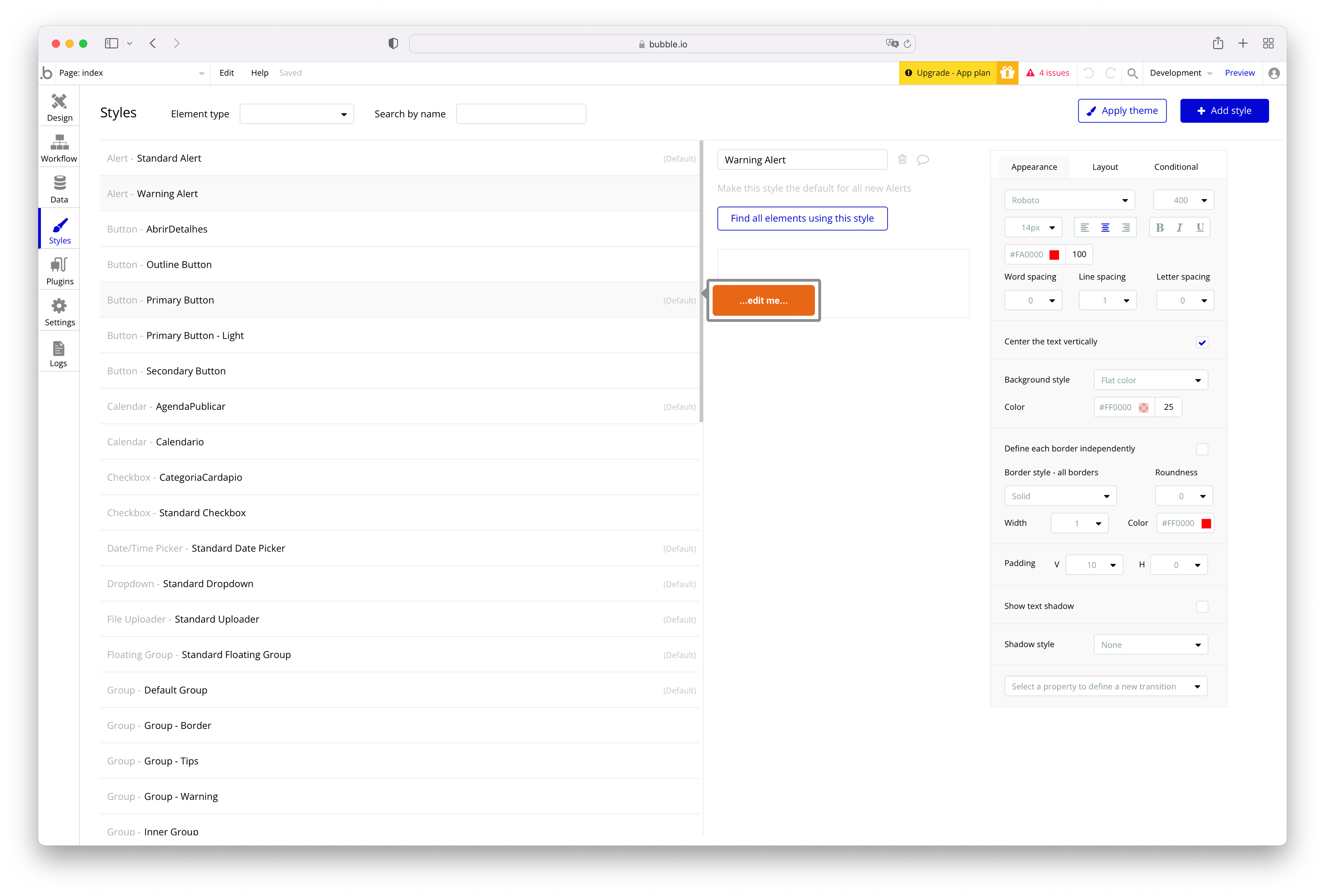1325x896 pixels.
Task: Align text center
Action: click(1105, 227)
